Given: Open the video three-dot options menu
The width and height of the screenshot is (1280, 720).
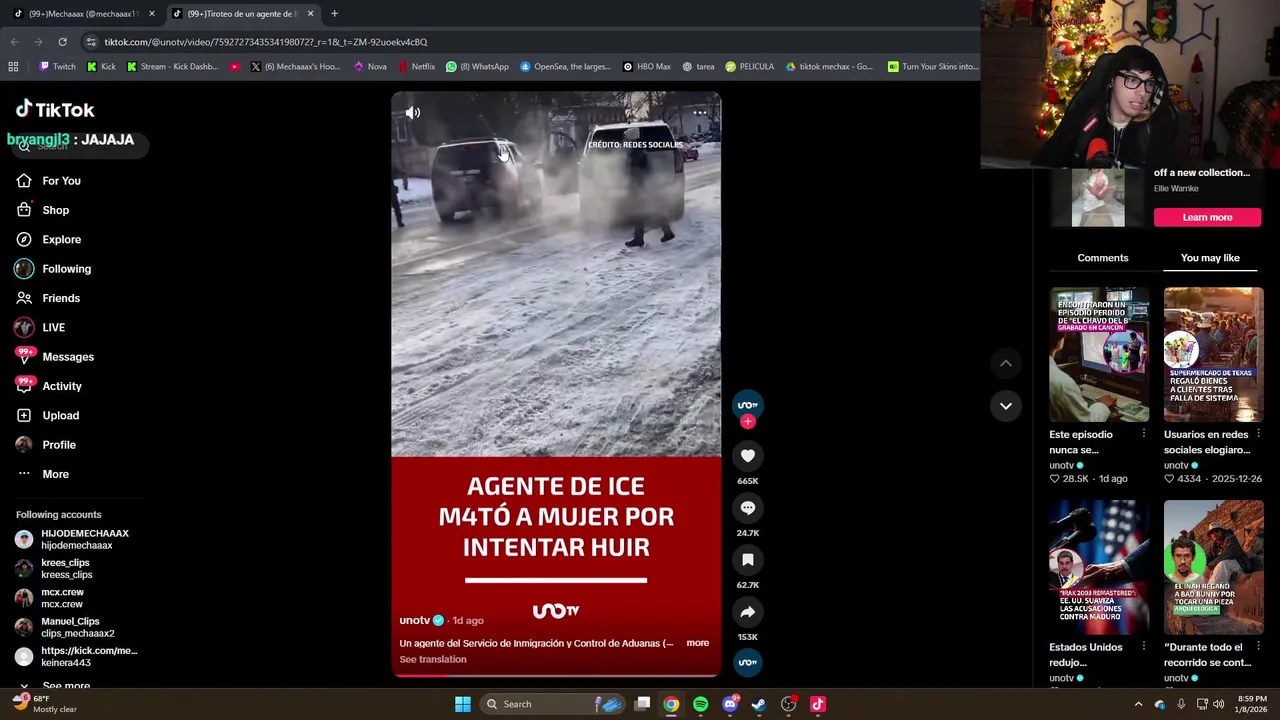Looking at the screenshot, I should (700, 113).
